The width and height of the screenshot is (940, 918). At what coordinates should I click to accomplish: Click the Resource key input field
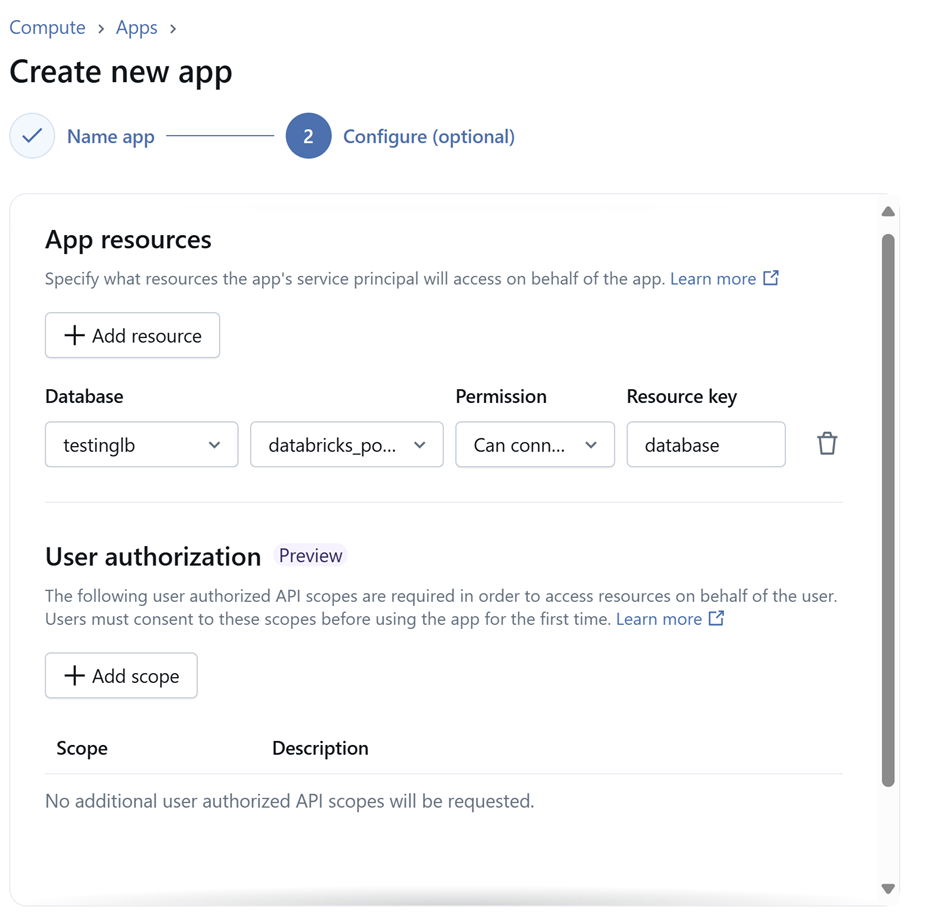pyautogui.click(x=705, y=445)
